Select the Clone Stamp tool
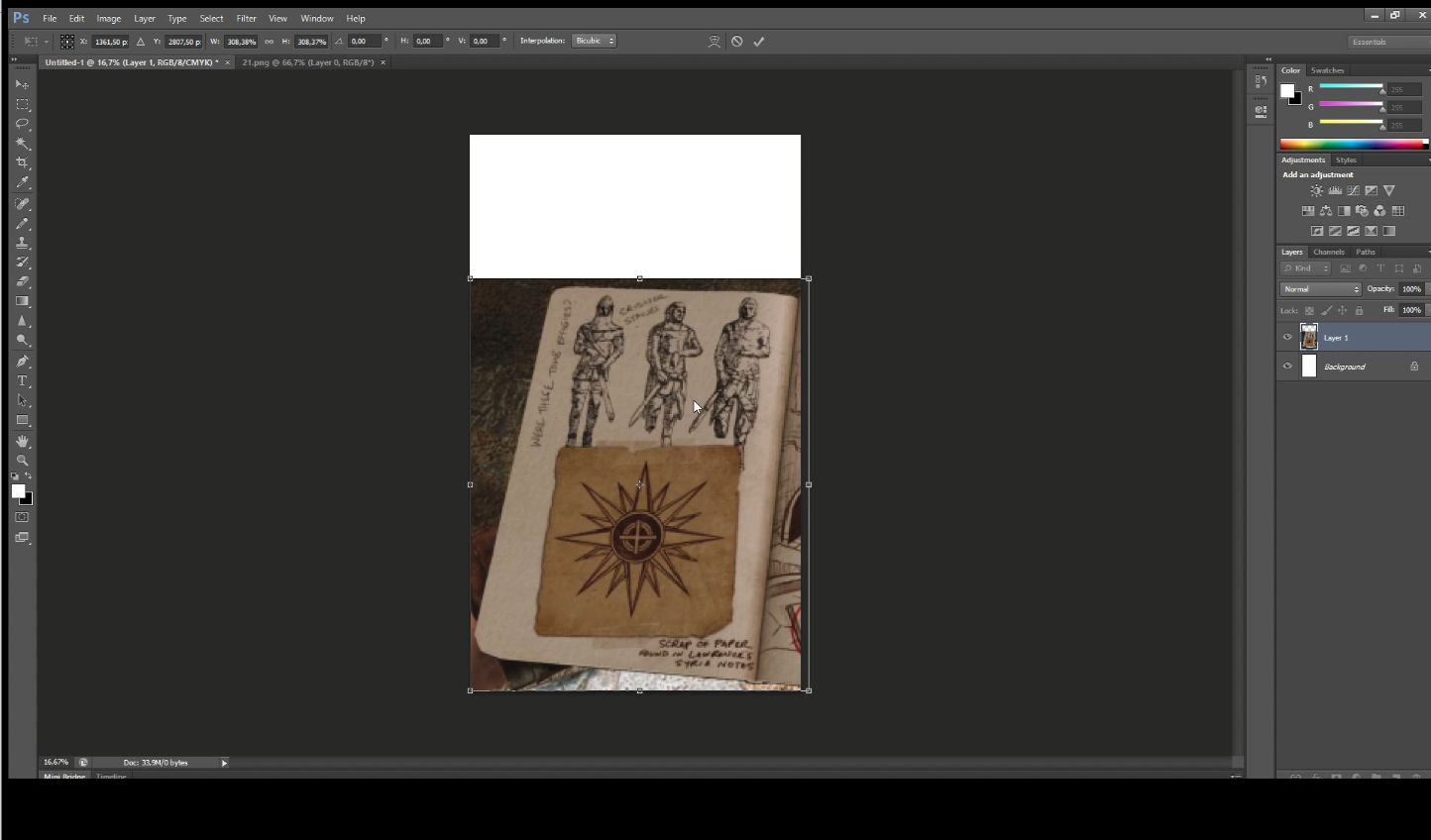 (x=22, y=245)
